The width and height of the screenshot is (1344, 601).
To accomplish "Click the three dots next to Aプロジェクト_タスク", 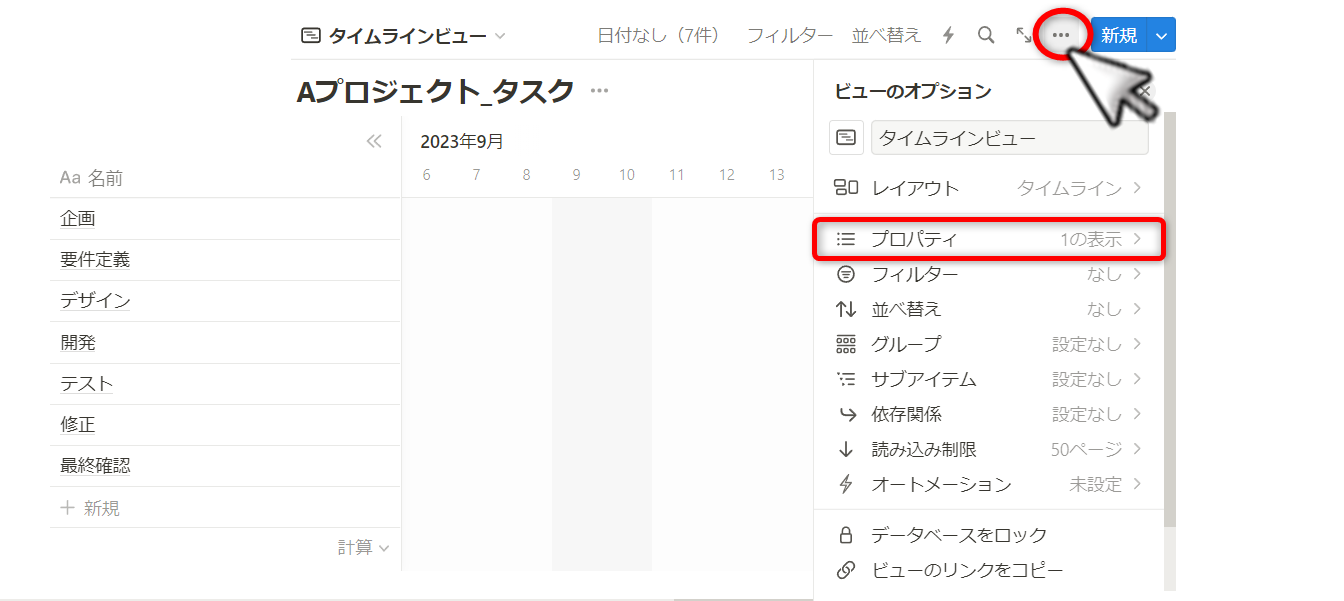I will (599, 91).
